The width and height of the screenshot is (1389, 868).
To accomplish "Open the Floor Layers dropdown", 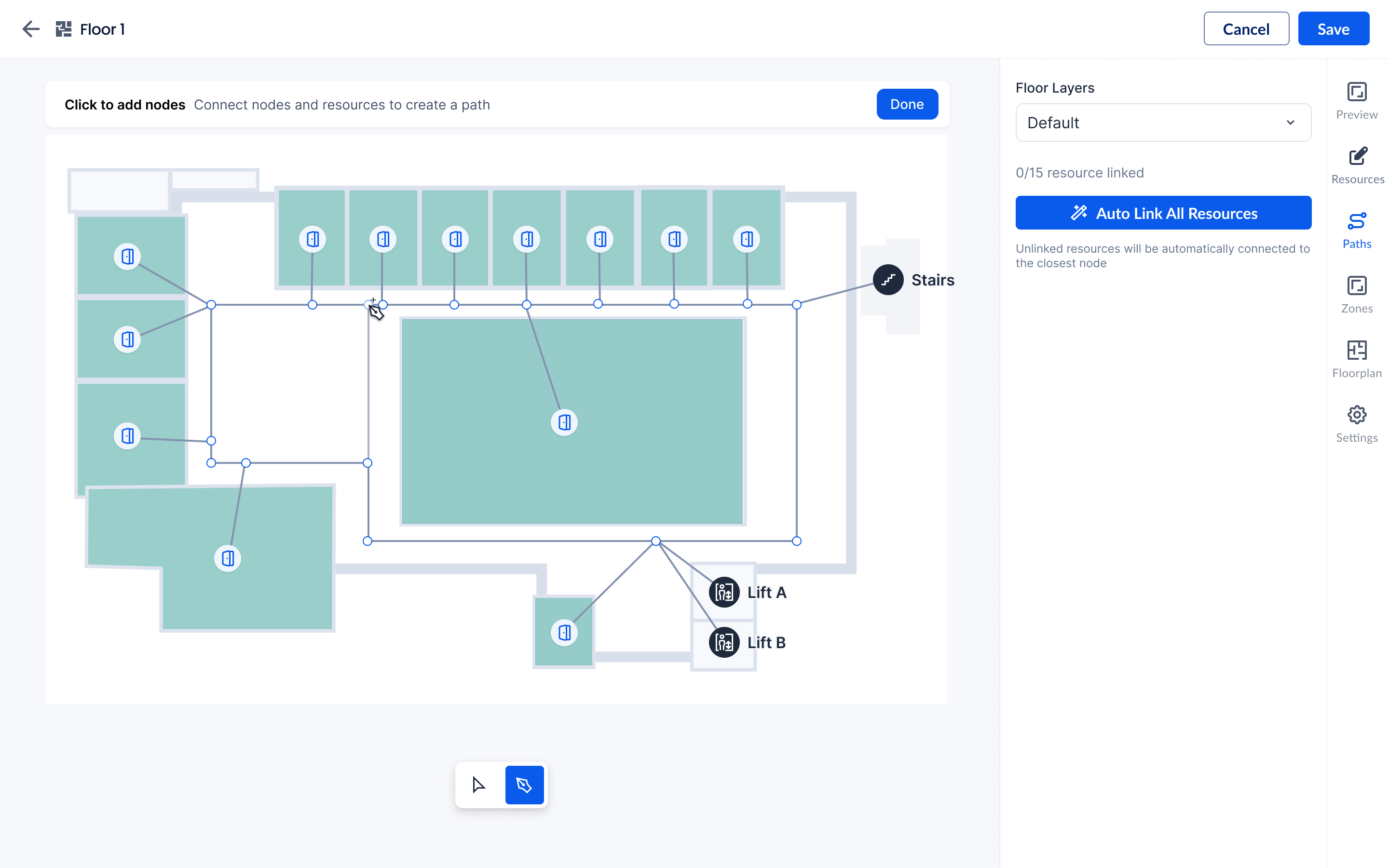I will (x=1163, y=122).
